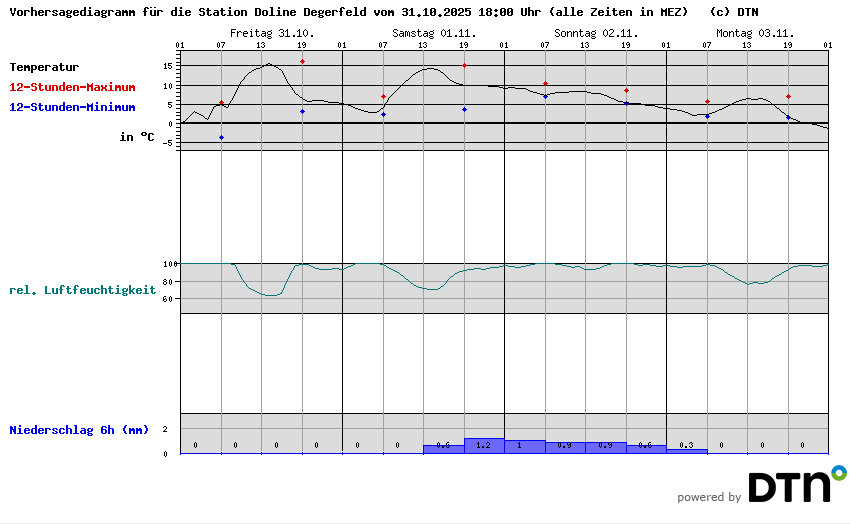Click the Niederschlag 6h (mm) label
This screenshot has height=524, width=850.
[x=79, y=430]
